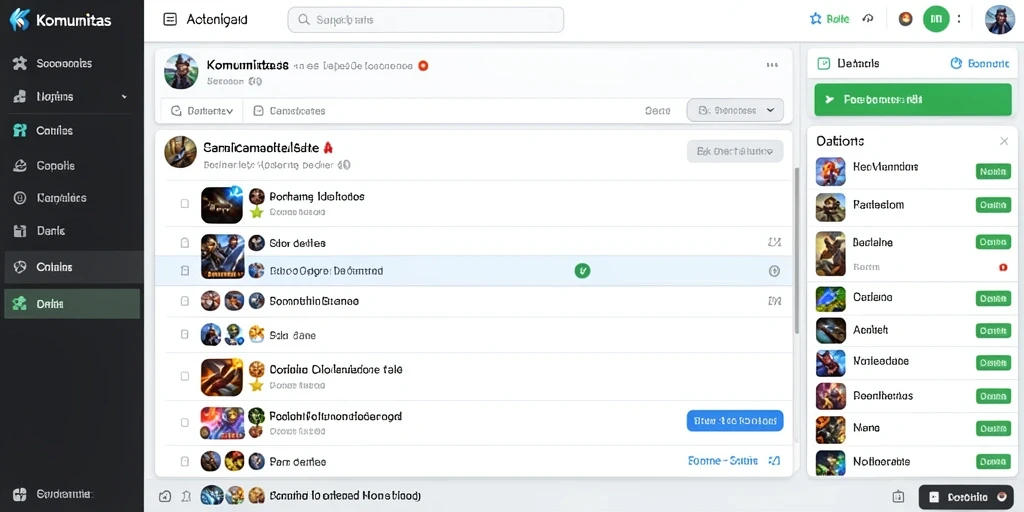The height and width of the screenshot is (512, 1024).
Task: Click the search input field
Action: tap(426, 20)
